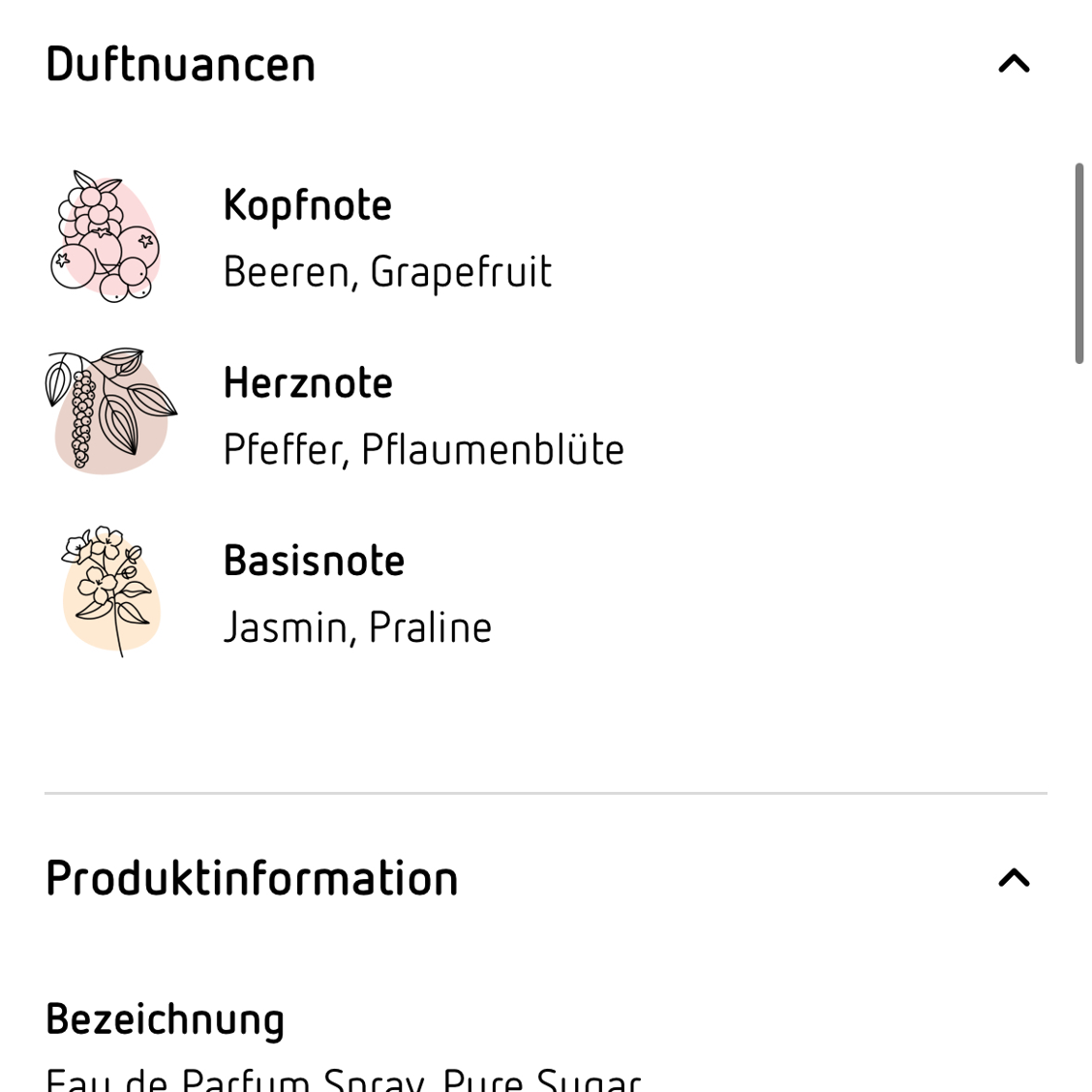This screenshot has height=1092, width=1092.
Task: Click the Beeren, Grapefruit text
Action: tap(387, 272)
